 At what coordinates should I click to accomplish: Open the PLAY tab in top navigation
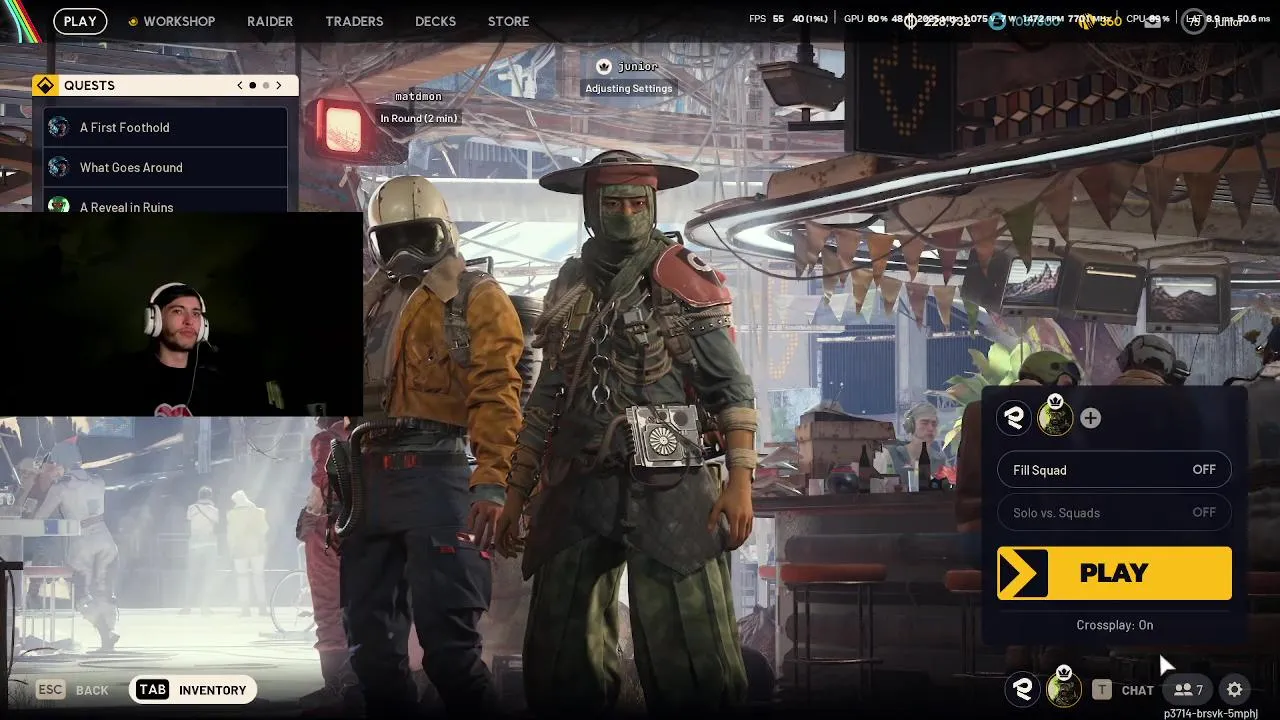[80, 21]
